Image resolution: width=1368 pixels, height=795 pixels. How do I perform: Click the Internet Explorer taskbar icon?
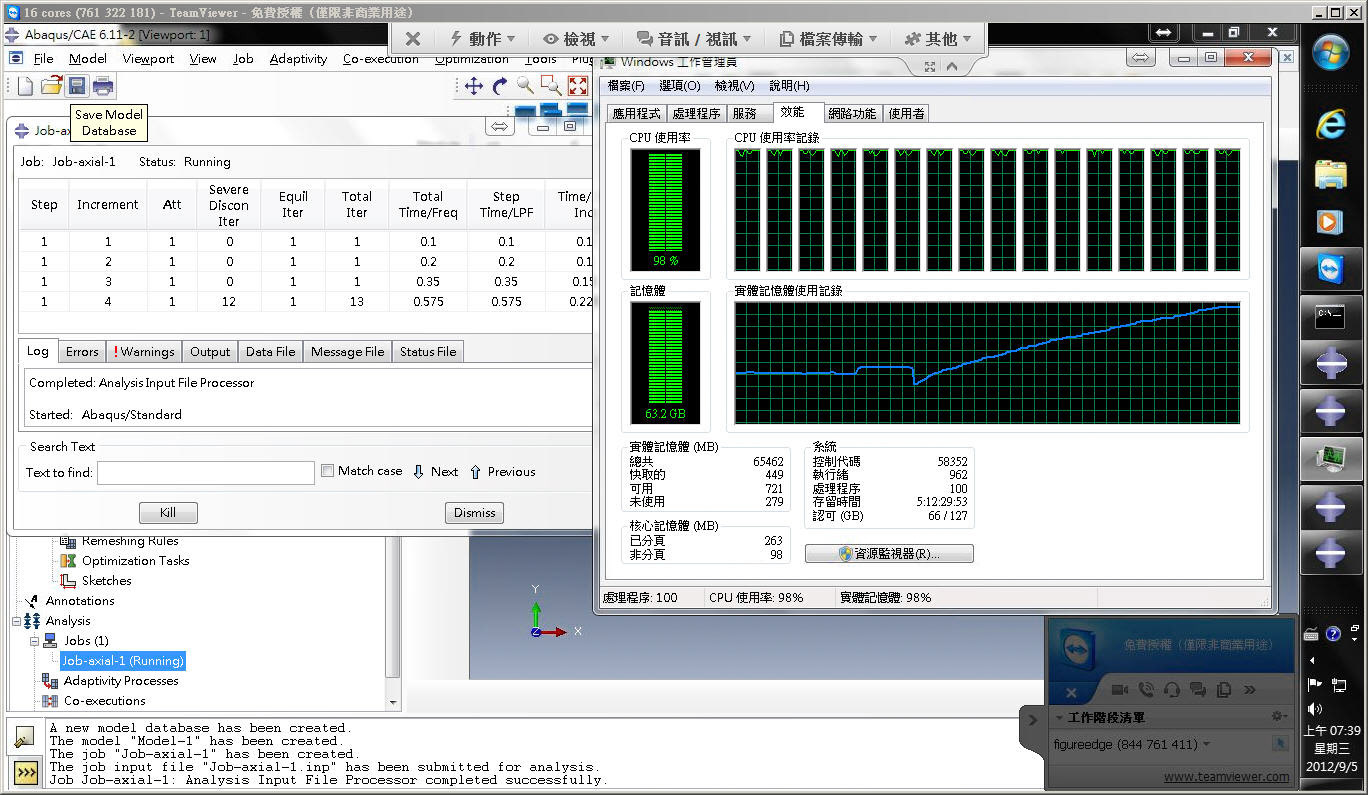tap(1330, 124)
